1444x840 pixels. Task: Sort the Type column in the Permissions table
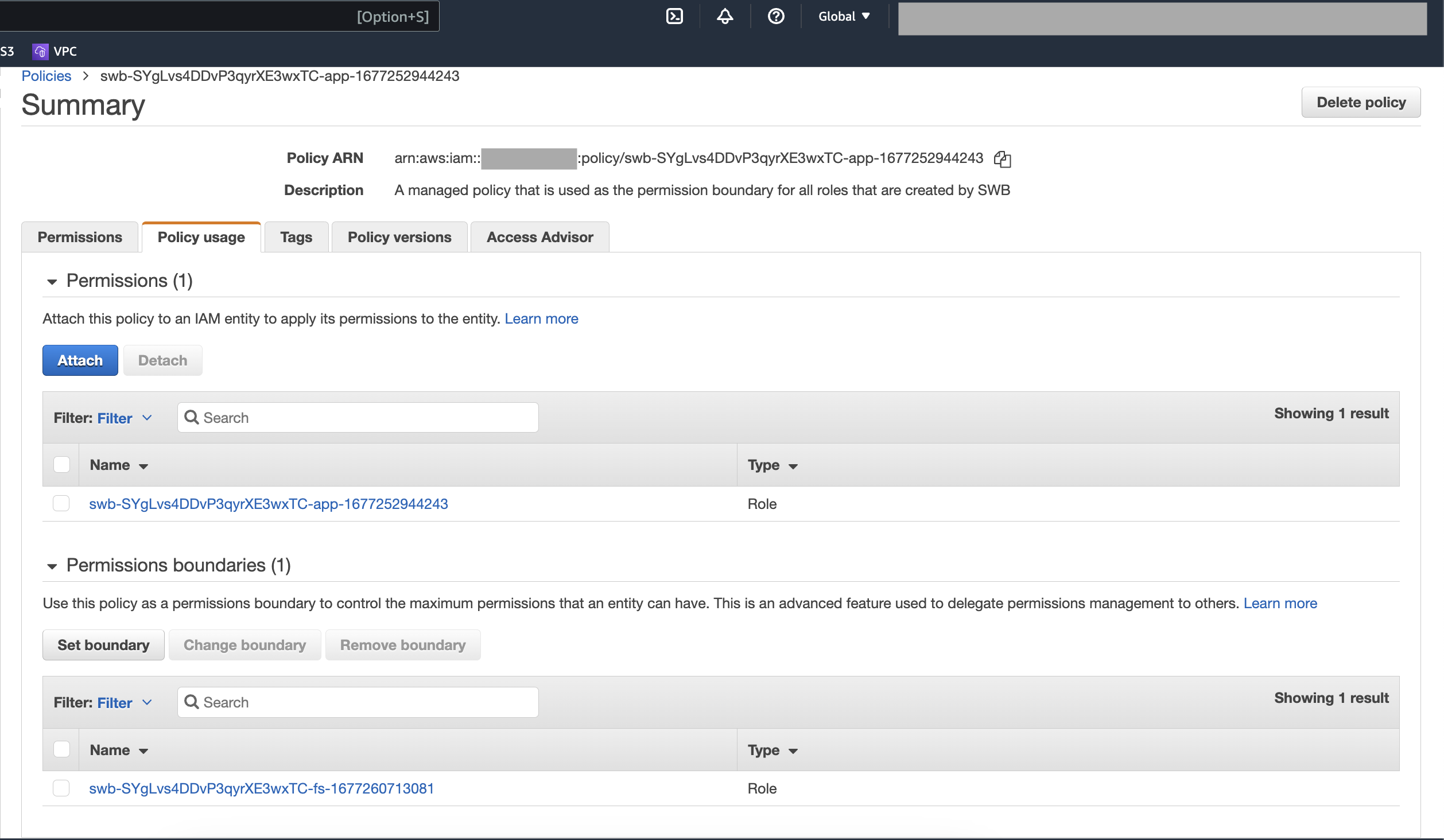click(x=772, y=465)
